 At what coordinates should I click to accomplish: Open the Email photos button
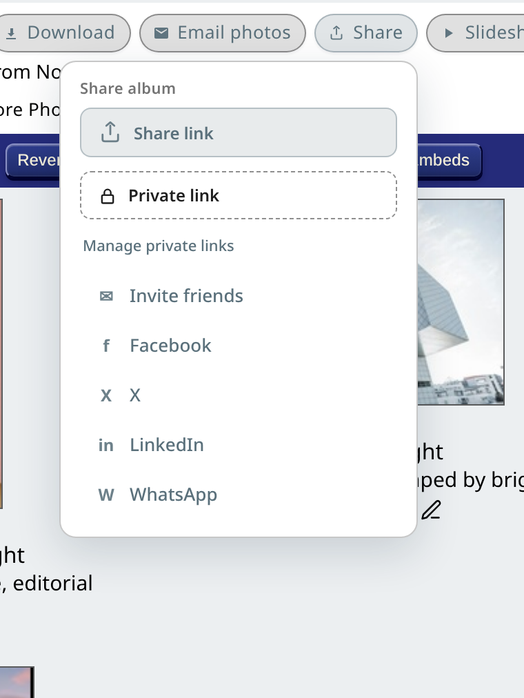223,33
